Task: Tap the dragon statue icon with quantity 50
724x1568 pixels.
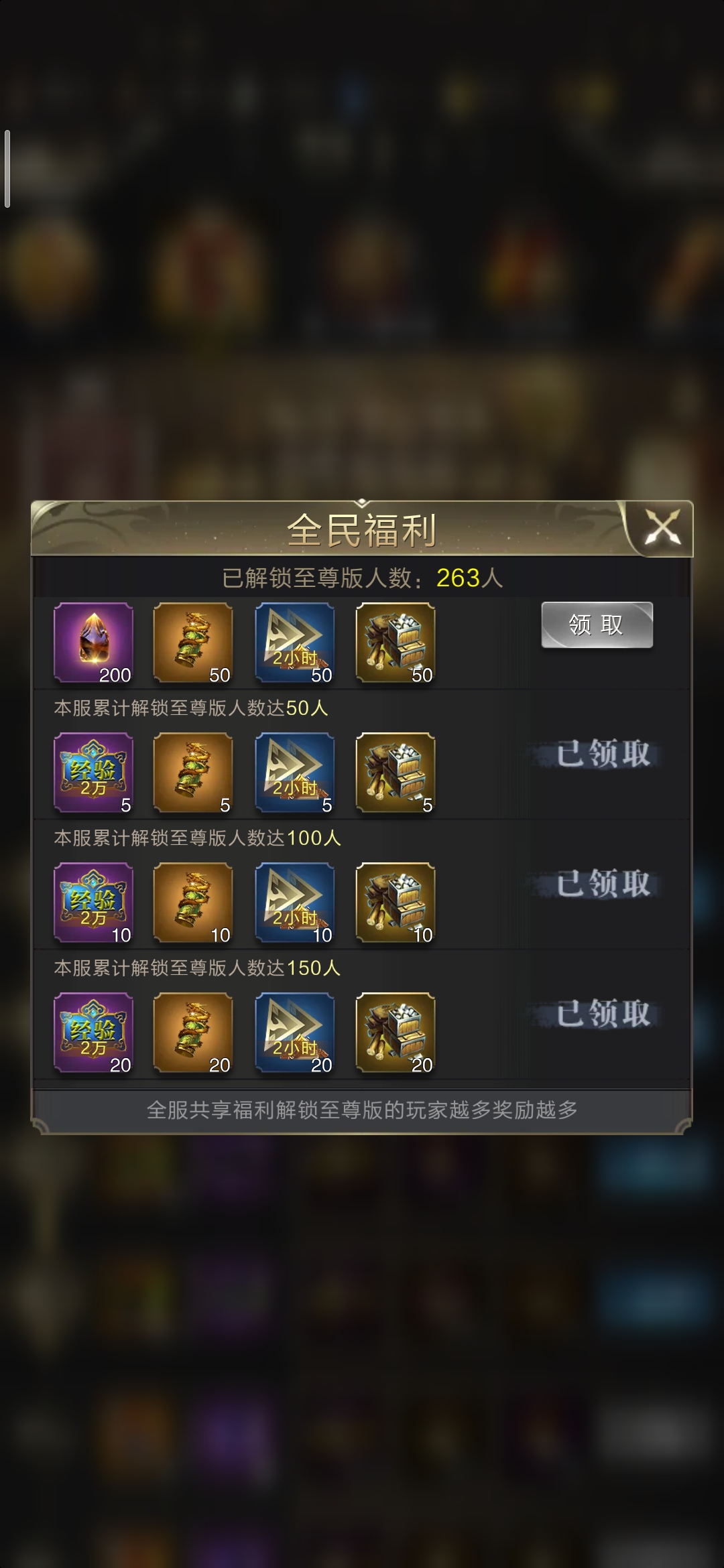Action: point(193,643)
